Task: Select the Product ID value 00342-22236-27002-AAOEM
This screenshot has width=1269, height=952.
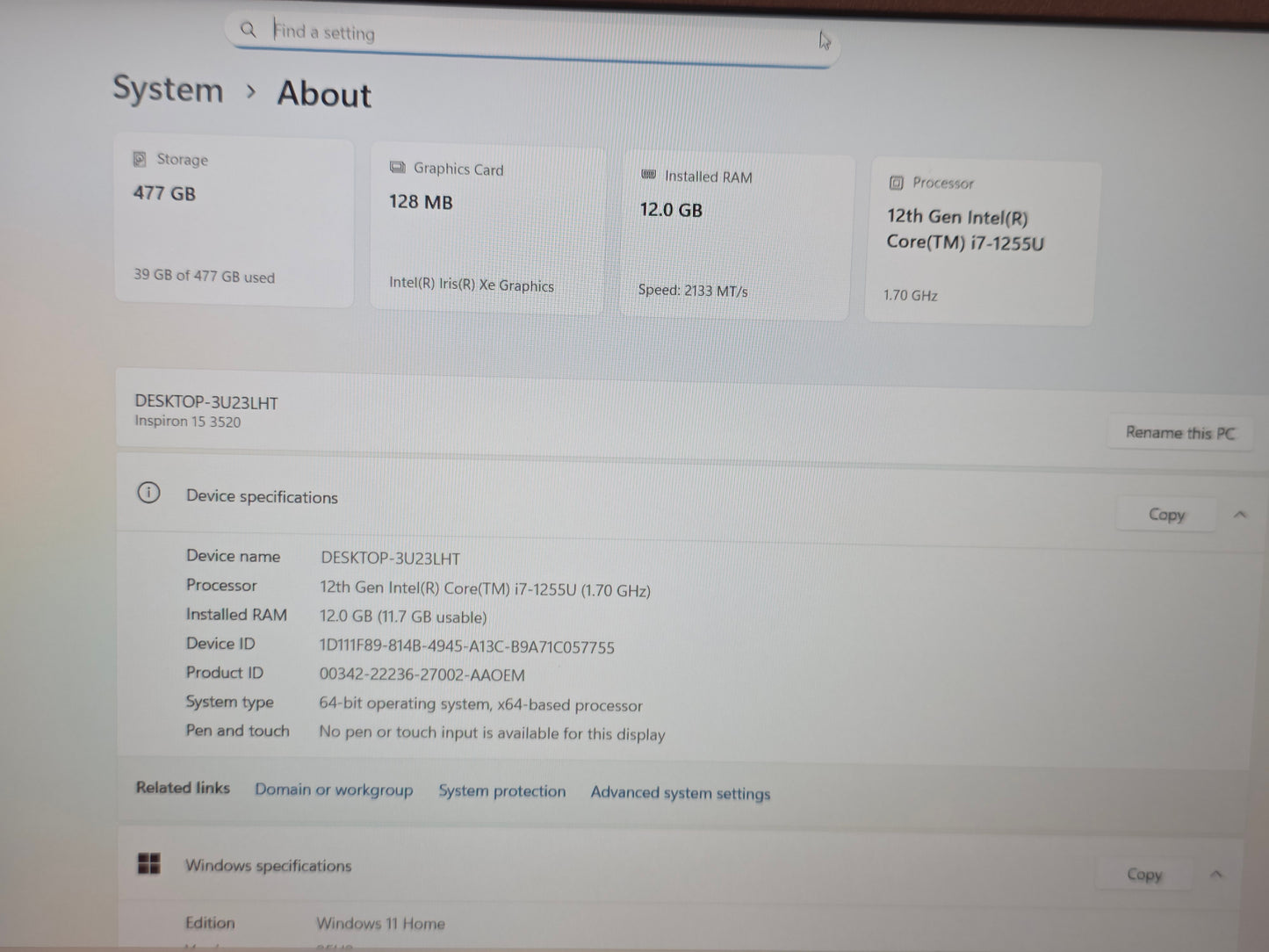Action: click(422, 675)
